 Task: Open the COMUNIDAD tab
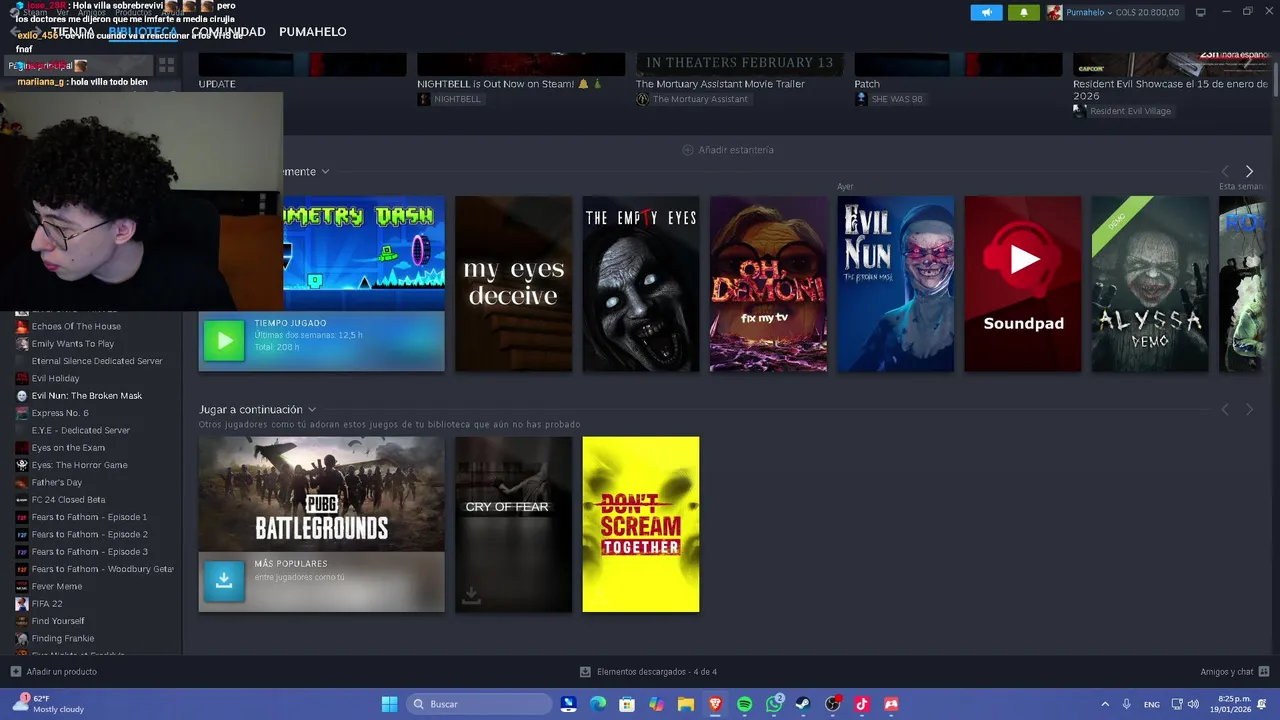[228, 32]
